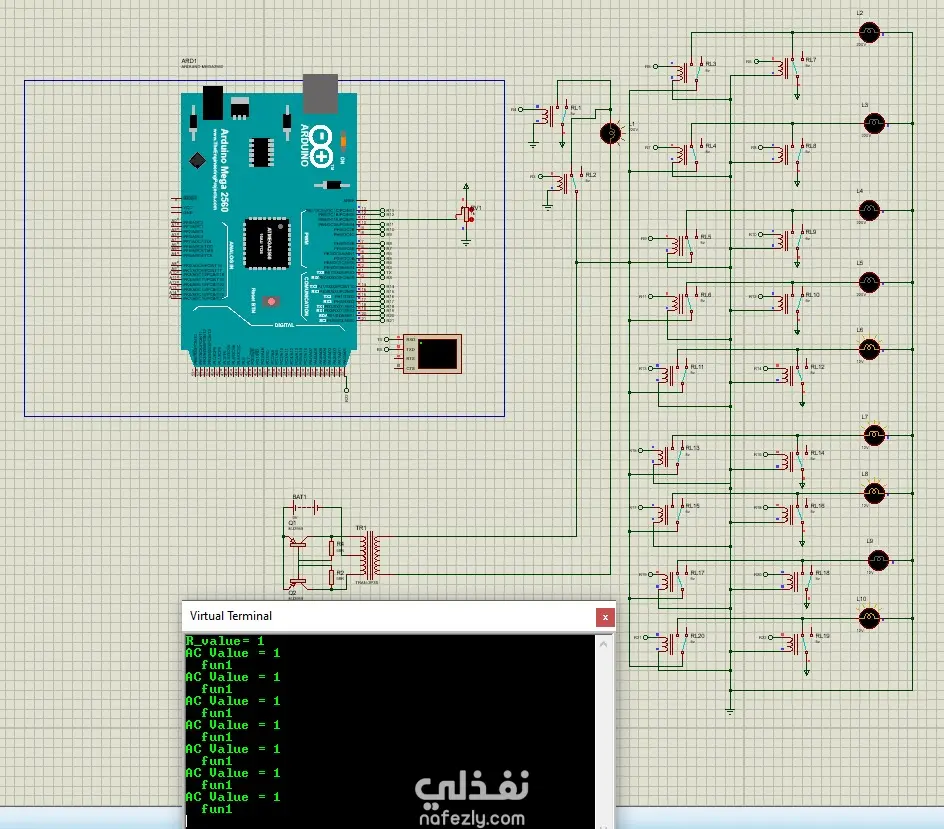Select lamp L9
The height and width of the screenshot is (829, 944).
878,560
